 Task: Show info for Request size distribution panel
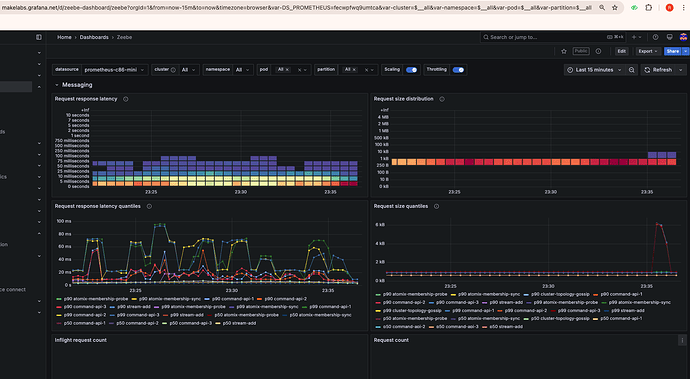point(442,99)
